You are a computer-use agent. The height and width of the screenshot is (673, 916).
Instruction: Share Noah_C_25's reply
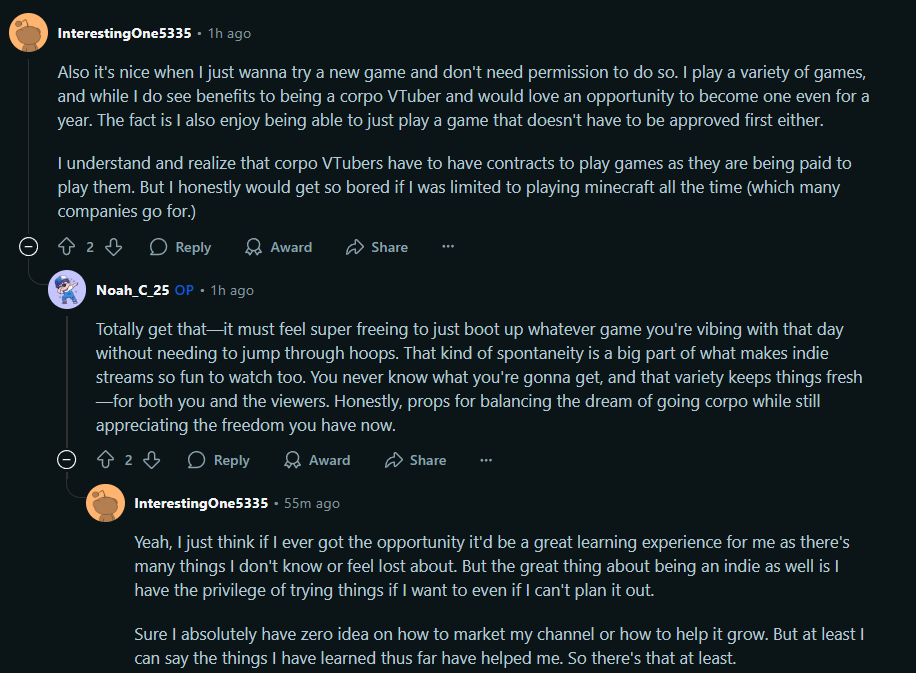coord(415,460)
